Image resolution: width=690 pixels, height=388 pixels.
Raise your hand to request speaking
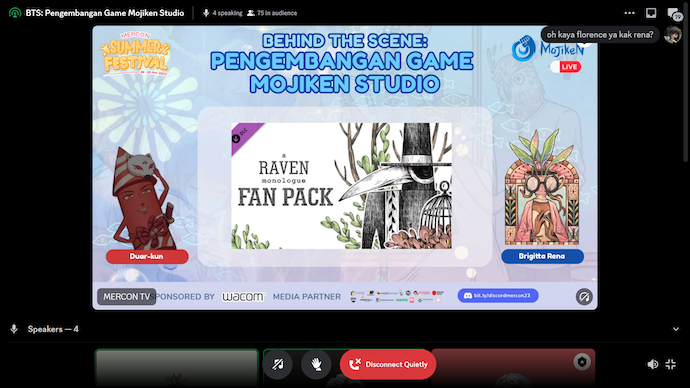point(316,364)
